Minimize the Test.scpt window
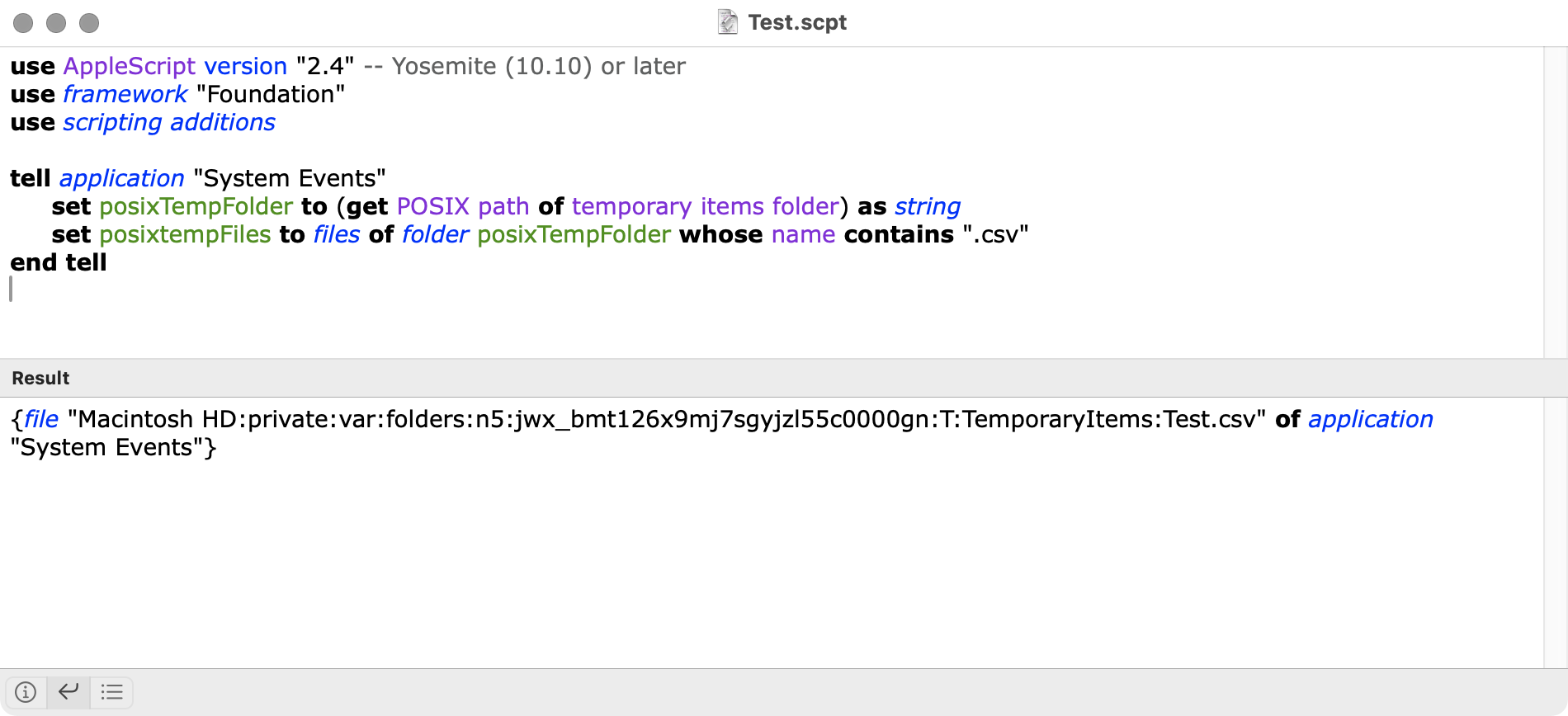Image resolution: width=1568 pixels, height=716 pixels. click(x=56, y=23)
